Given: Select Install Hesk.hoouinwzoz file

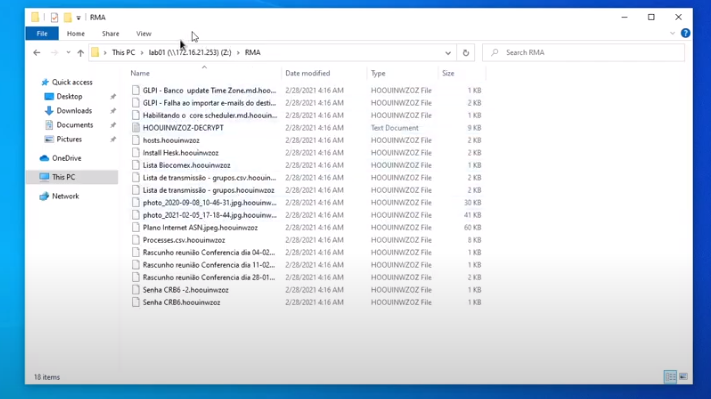Looking at the screenshot, I should [180, 153].
